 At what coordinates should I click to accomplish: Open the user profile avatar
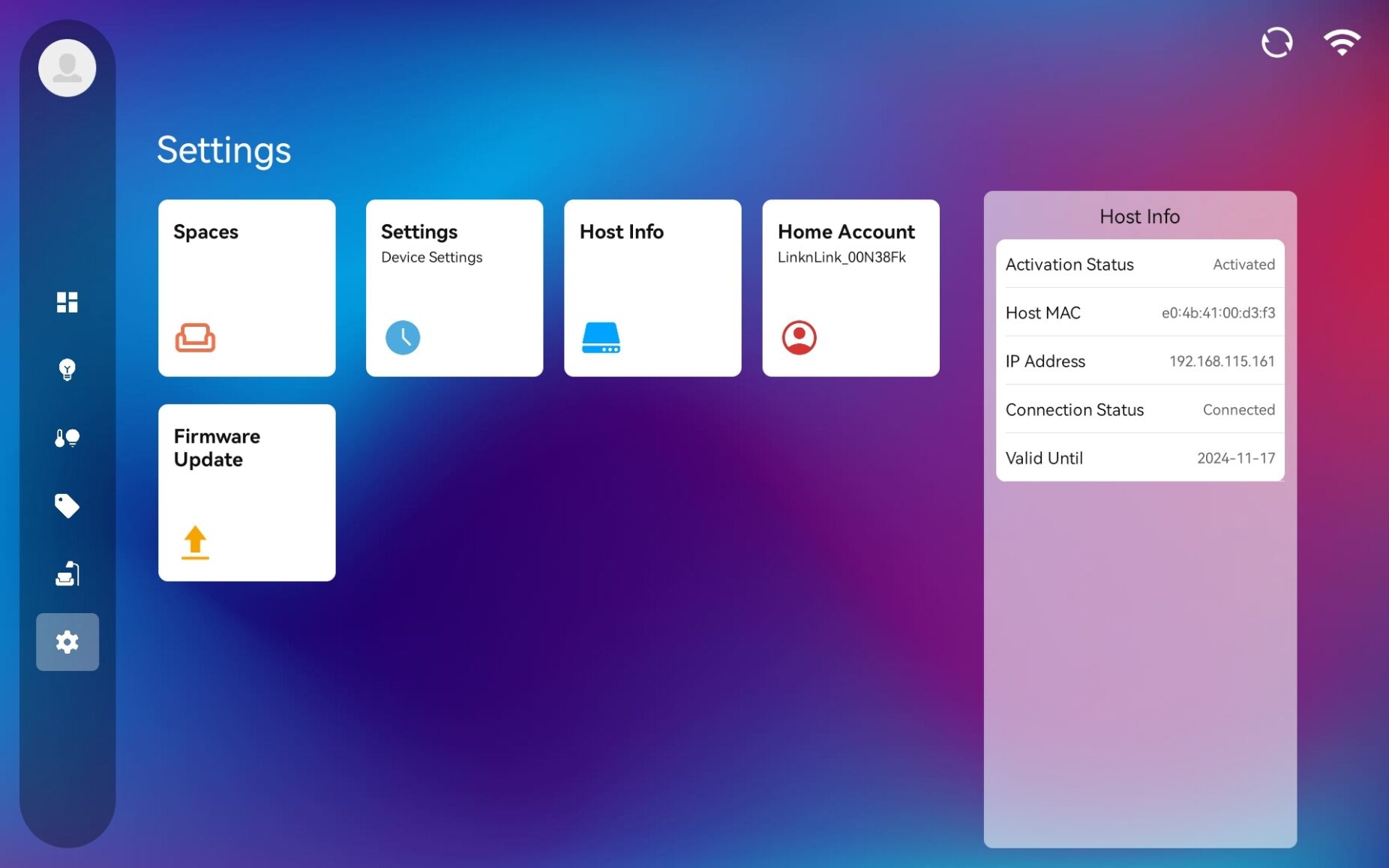pos(67,68)
